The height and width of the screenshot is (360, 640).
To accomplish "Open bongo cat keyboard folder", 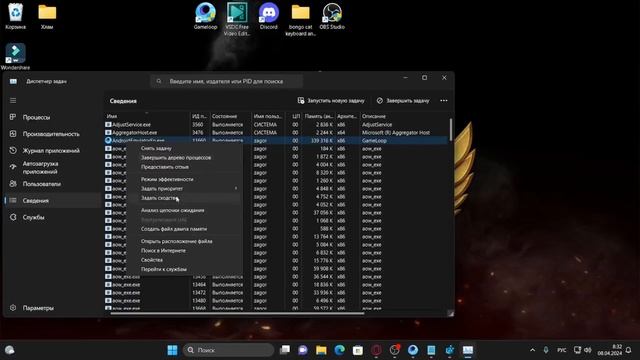I will [300, 19].
